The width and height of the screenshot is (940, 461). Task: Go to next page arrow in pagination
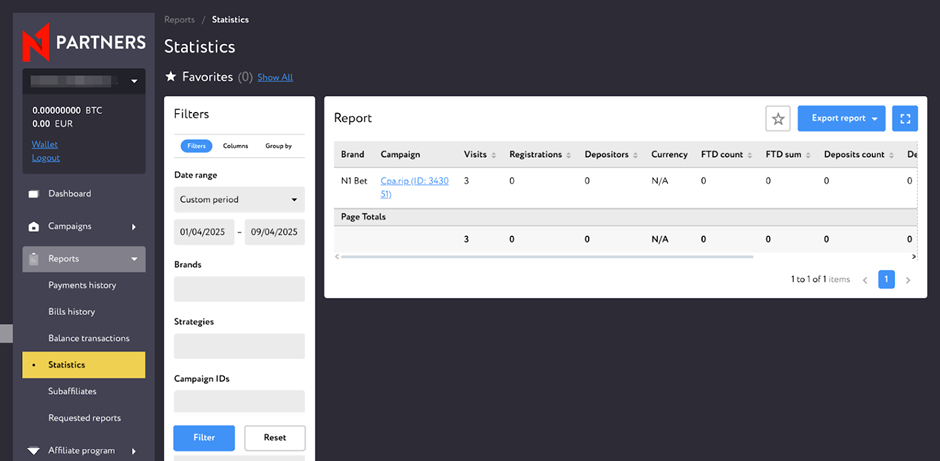[907, 280]
